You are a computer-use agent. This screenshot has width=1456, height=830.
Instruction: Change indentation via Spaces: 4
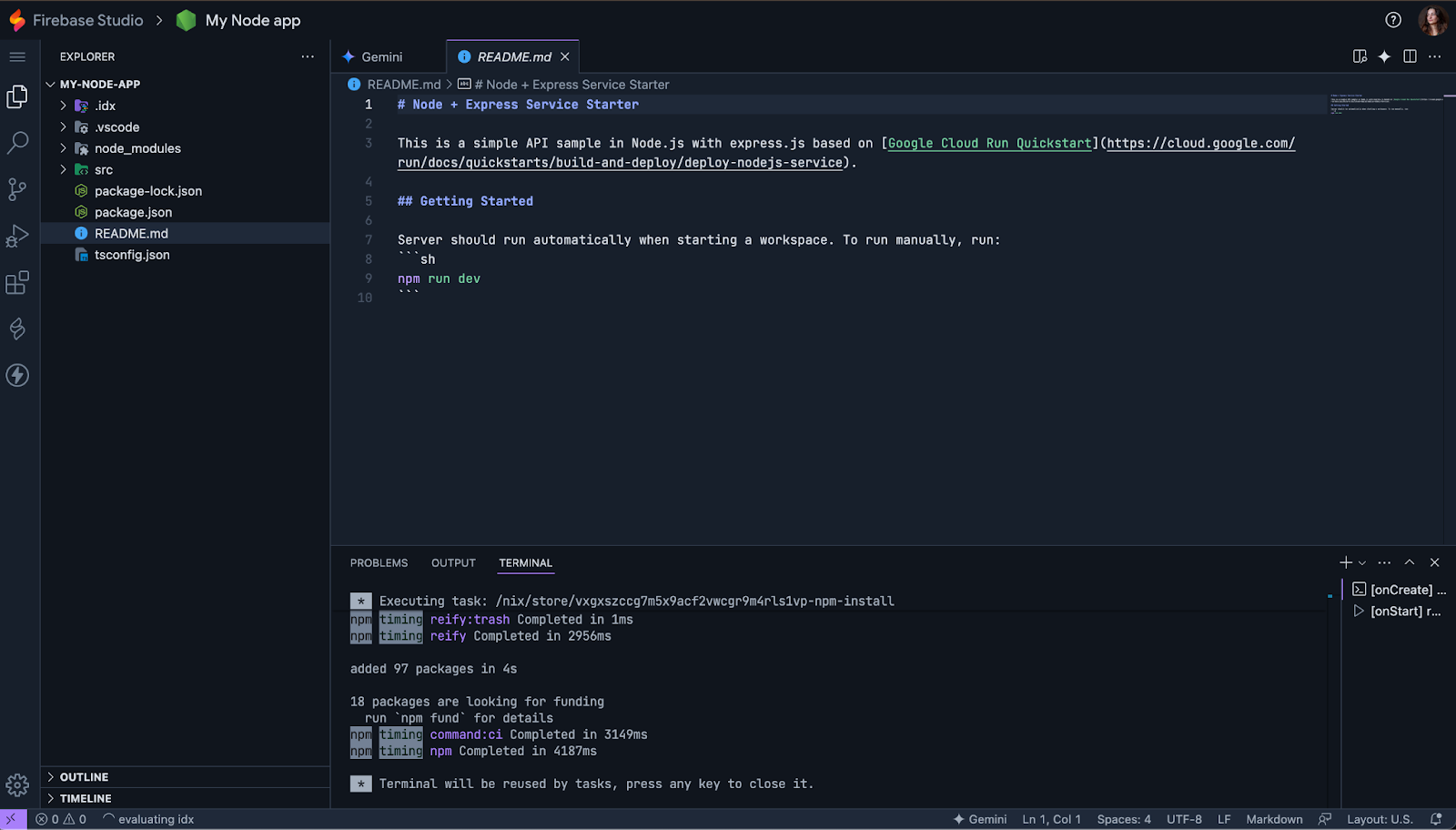[1124, 819]
